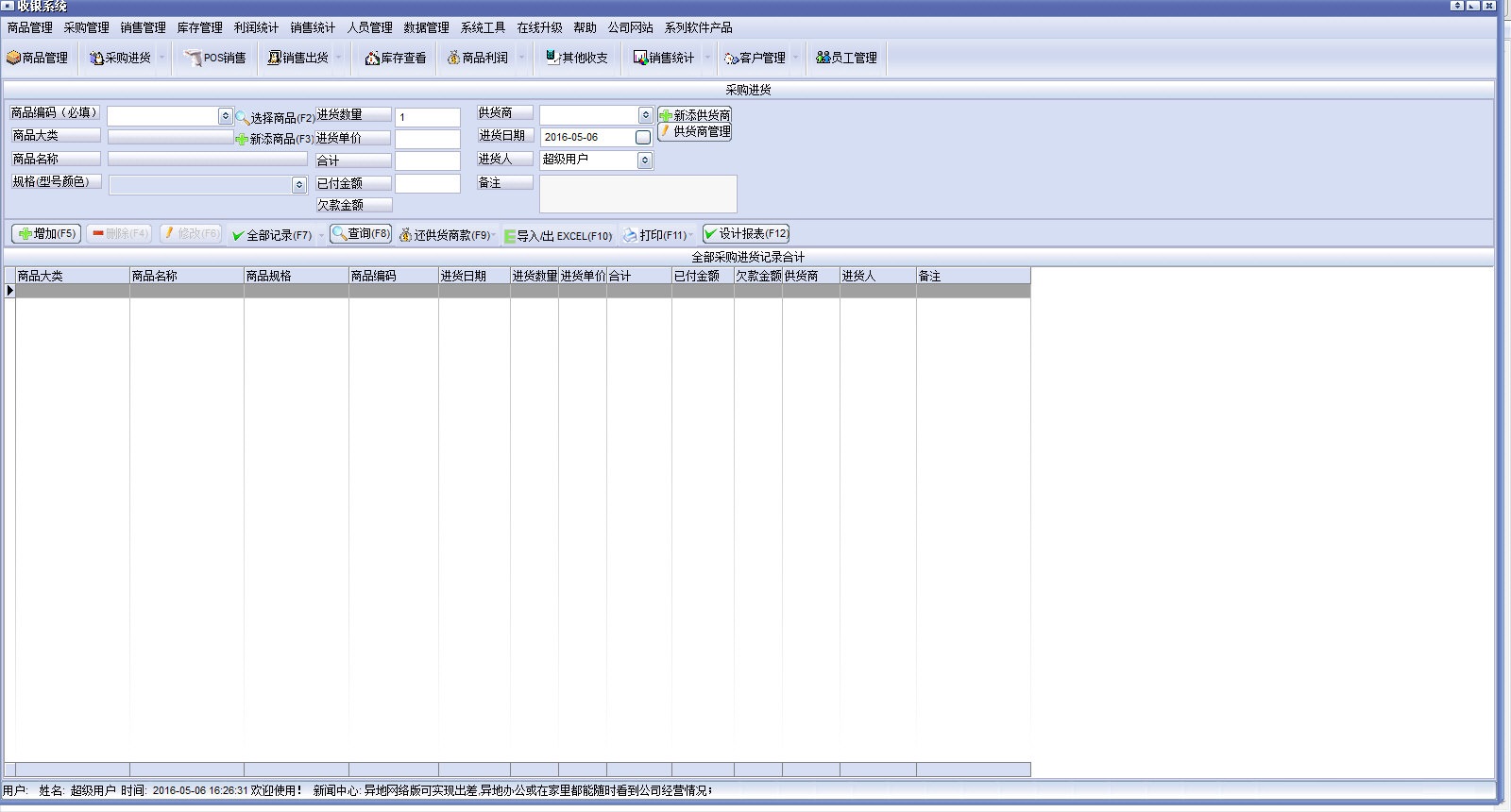The height and width of the screenshot is (812, 1511).
Task: Click 增加(F5) button
Action: click(46, 233)
